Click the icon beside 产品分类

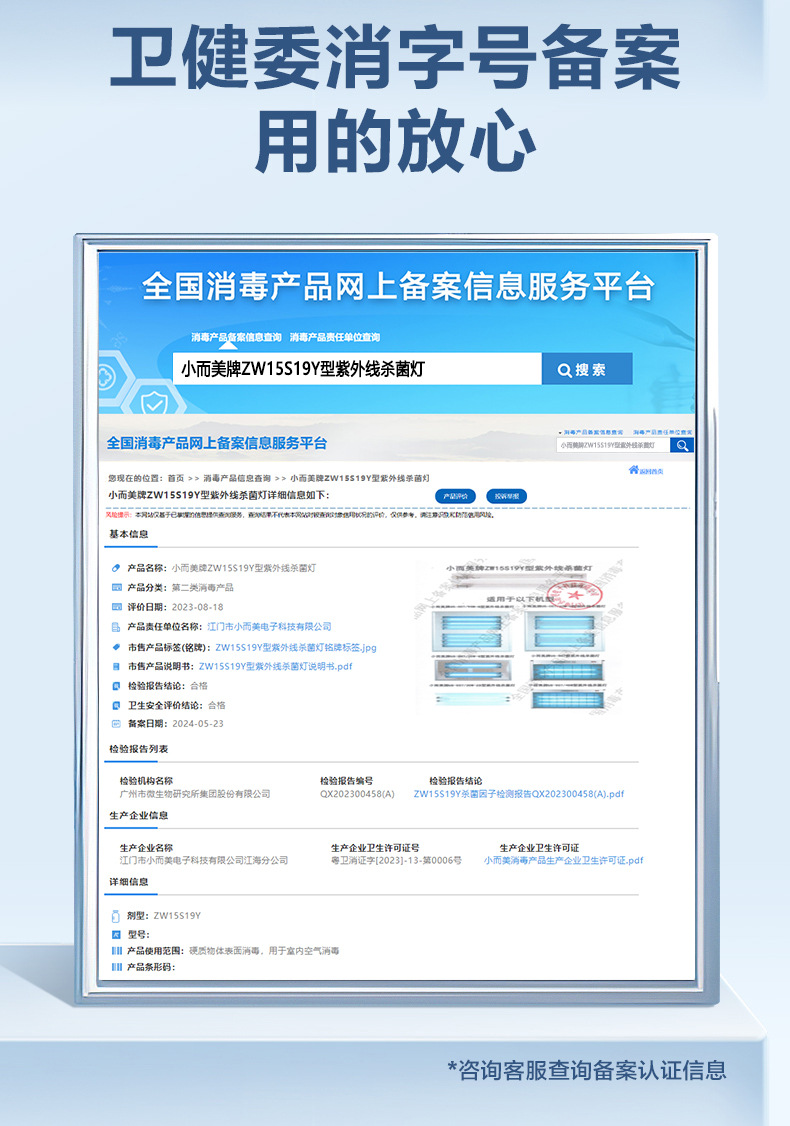116,587
